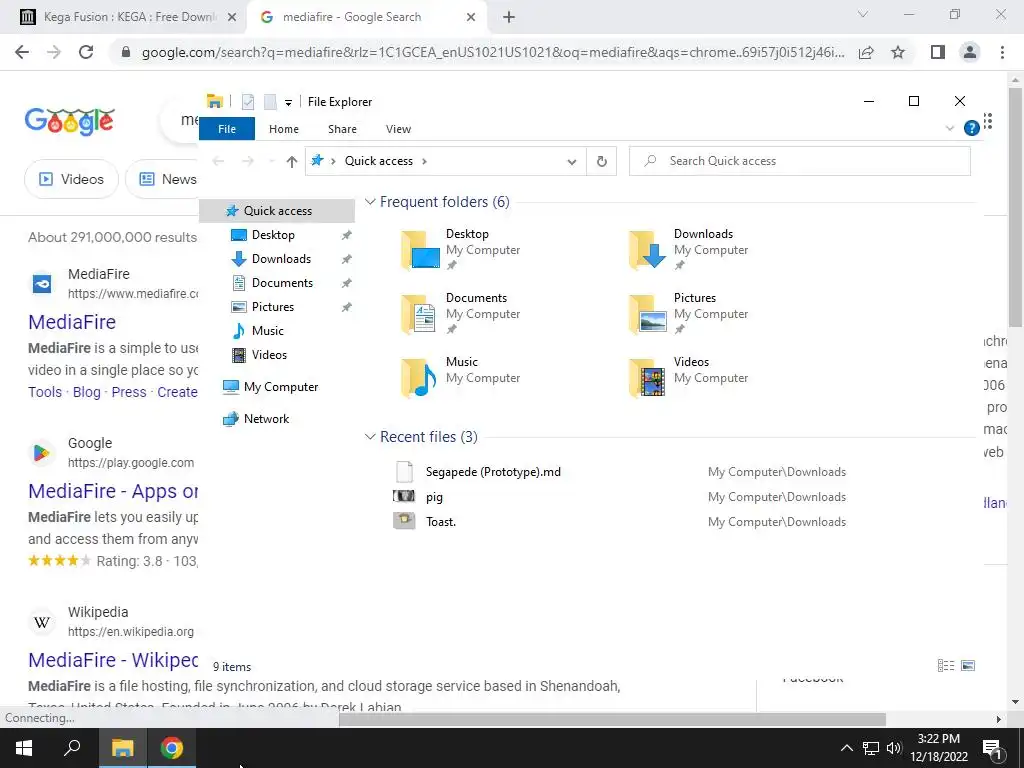Go back in Chrome
Image resolution: width=1024 pixels, height=768 pixels.
point(22,52)
